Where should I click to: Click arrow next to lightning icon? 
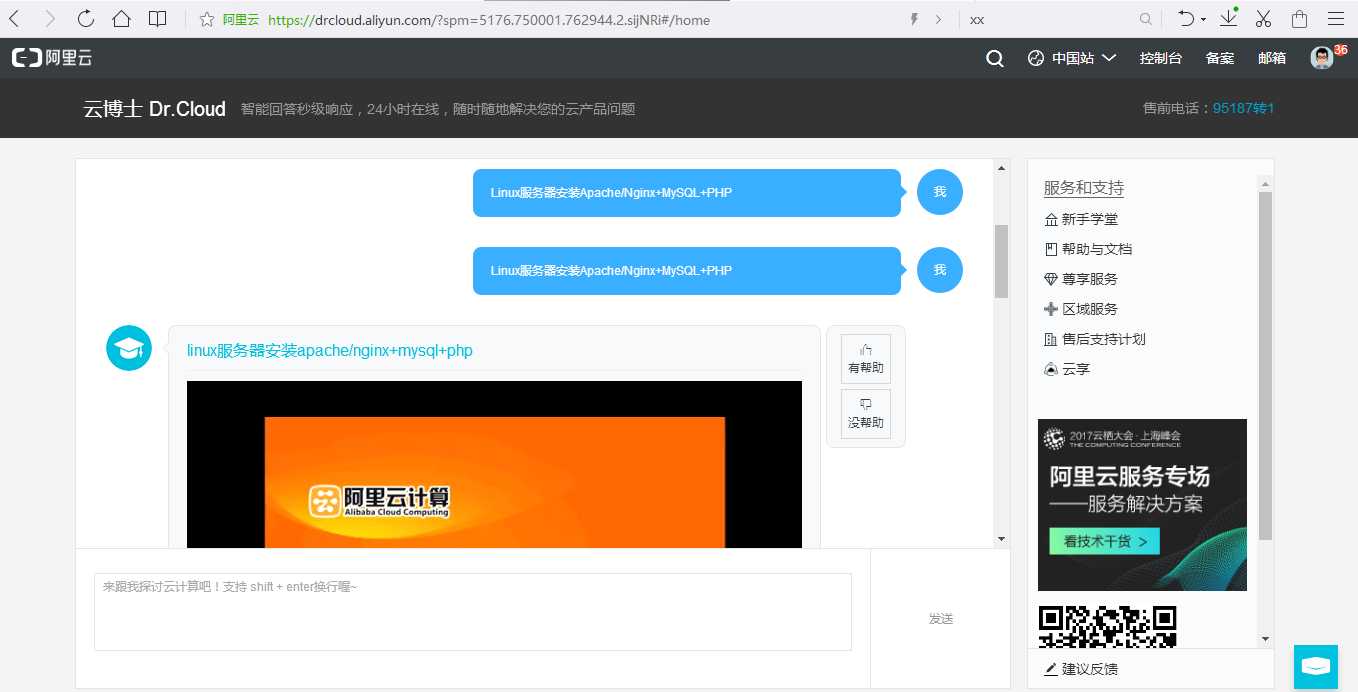coord(938,19)
